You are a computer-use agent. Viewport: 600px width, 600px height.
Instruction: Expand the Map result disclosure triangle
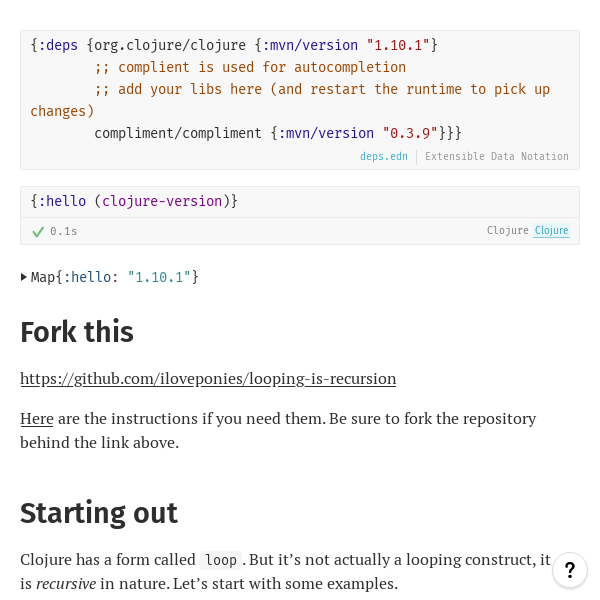pos(24,277)
